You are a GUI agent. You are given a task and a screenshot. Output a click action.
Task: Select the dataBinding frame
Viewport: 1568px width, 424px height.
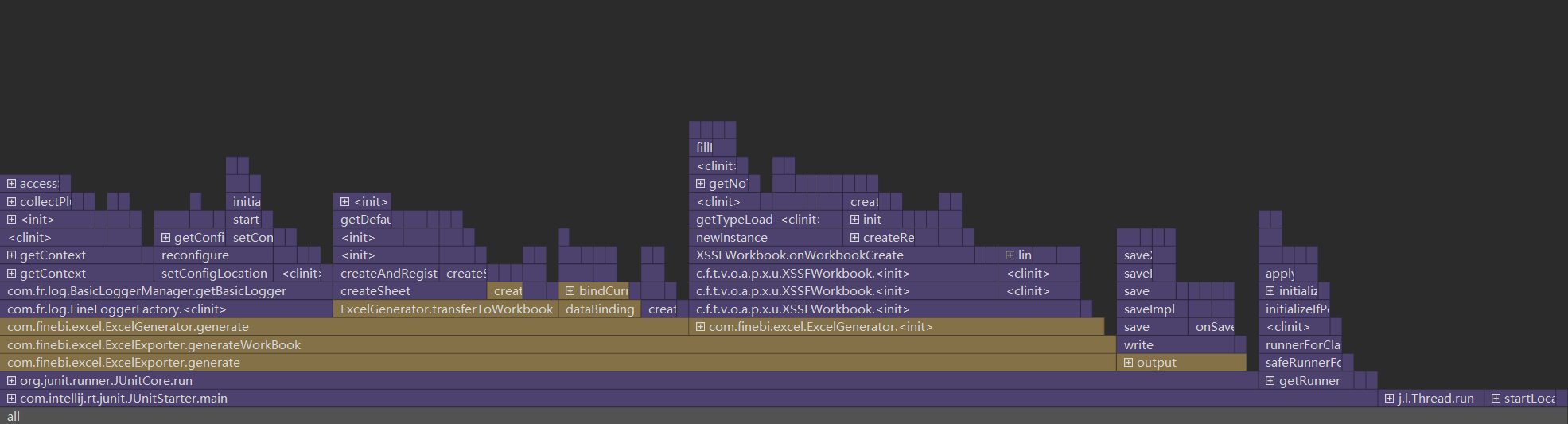pyautogui.click(x=600, y=309)
